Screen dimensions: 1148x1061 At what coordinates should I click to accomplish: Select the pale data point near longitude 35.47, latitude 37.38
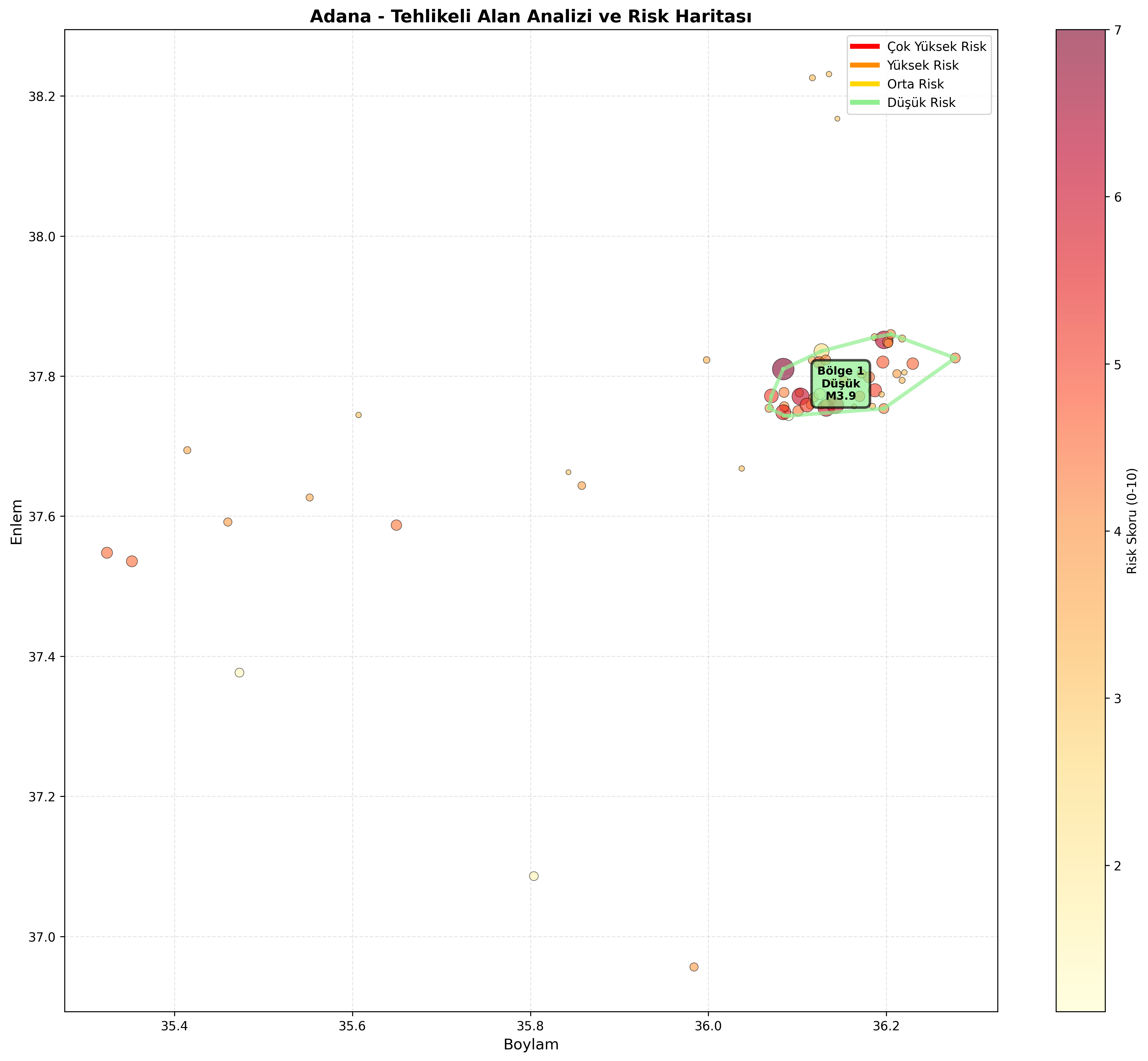(239, 673)
